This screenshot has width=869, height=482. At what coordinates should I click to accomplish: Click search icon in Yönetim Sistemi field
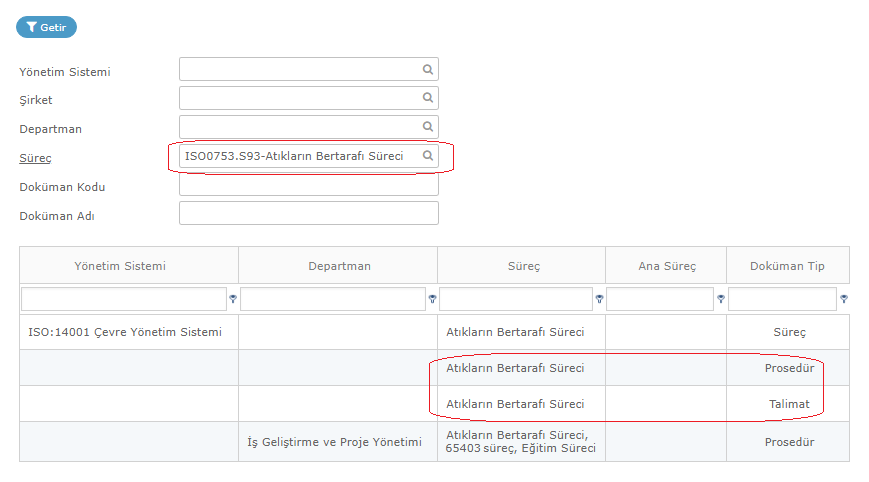click(x=427, y=70)
